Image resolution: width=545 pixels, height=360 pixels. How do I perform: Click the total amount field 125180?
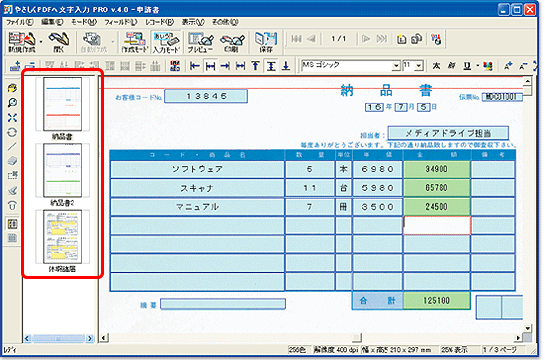click(437, 301)
